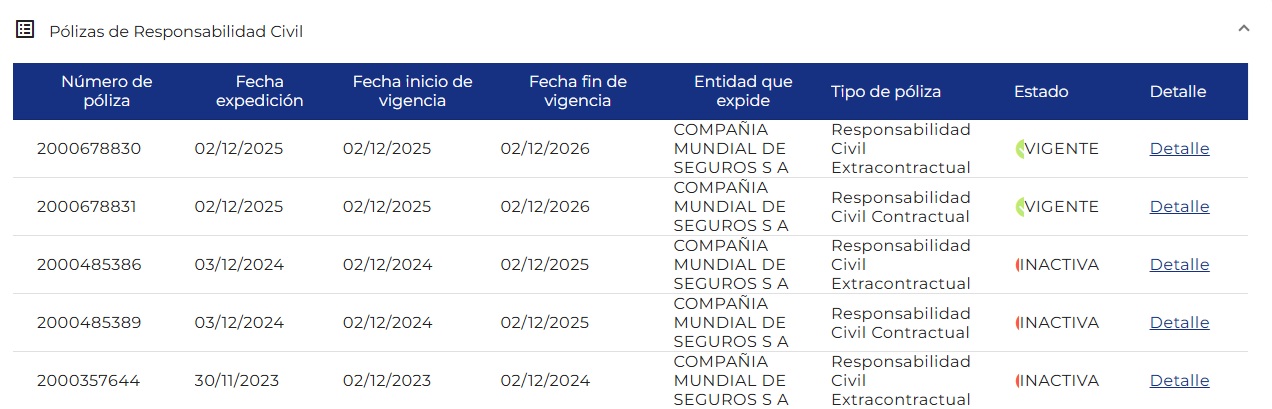Click the red INACTIVA status icon for policy 2000357644
This screenshot has height=409, width=1272.
(1018, 381)
